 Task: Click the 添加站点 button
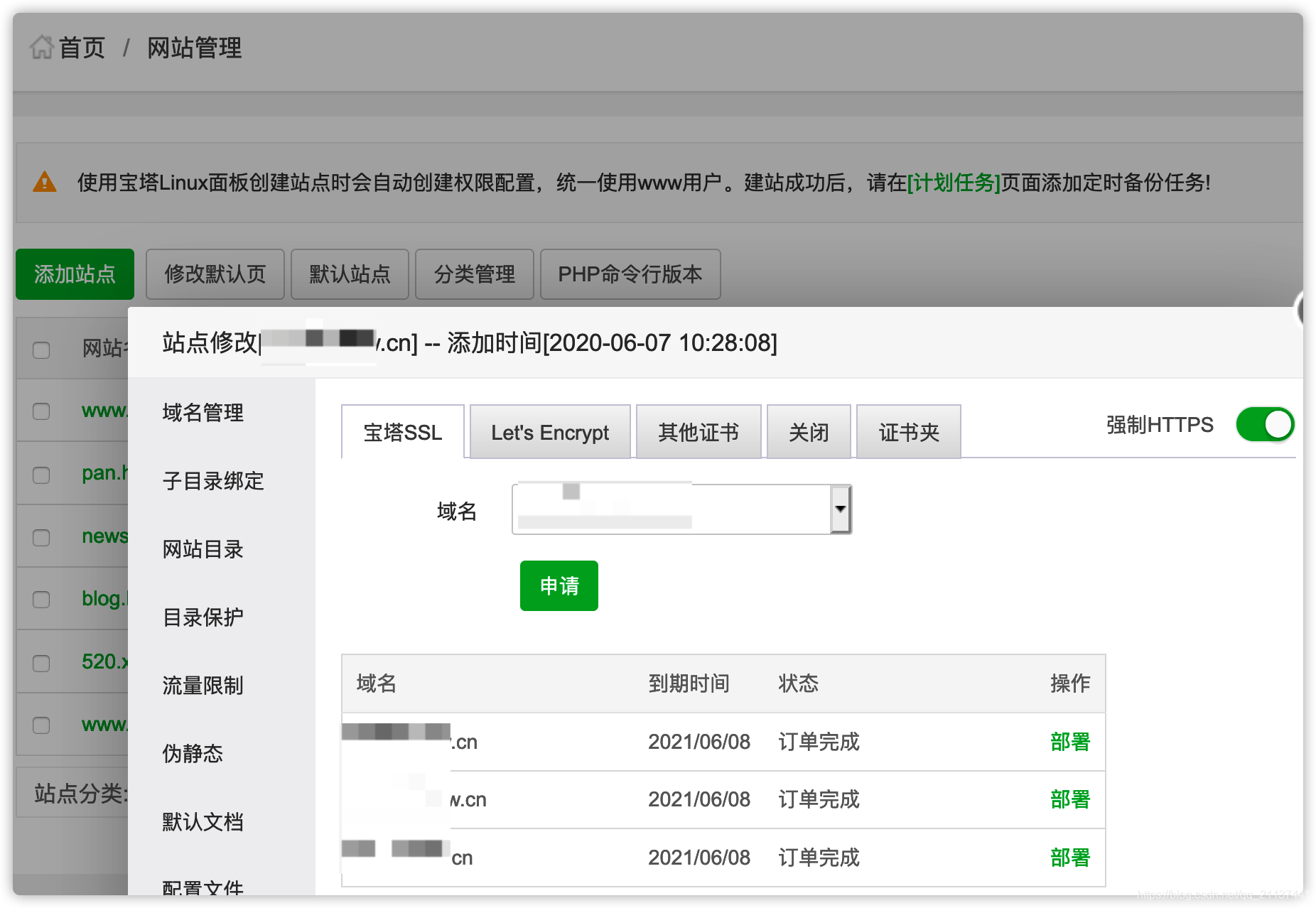[x=75, y=274]
